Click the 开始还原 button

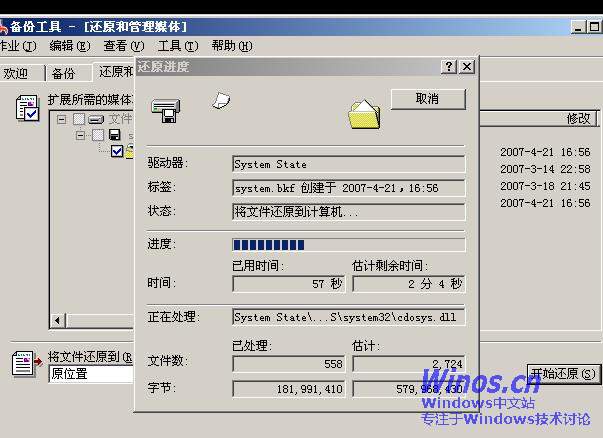(564, 374)
